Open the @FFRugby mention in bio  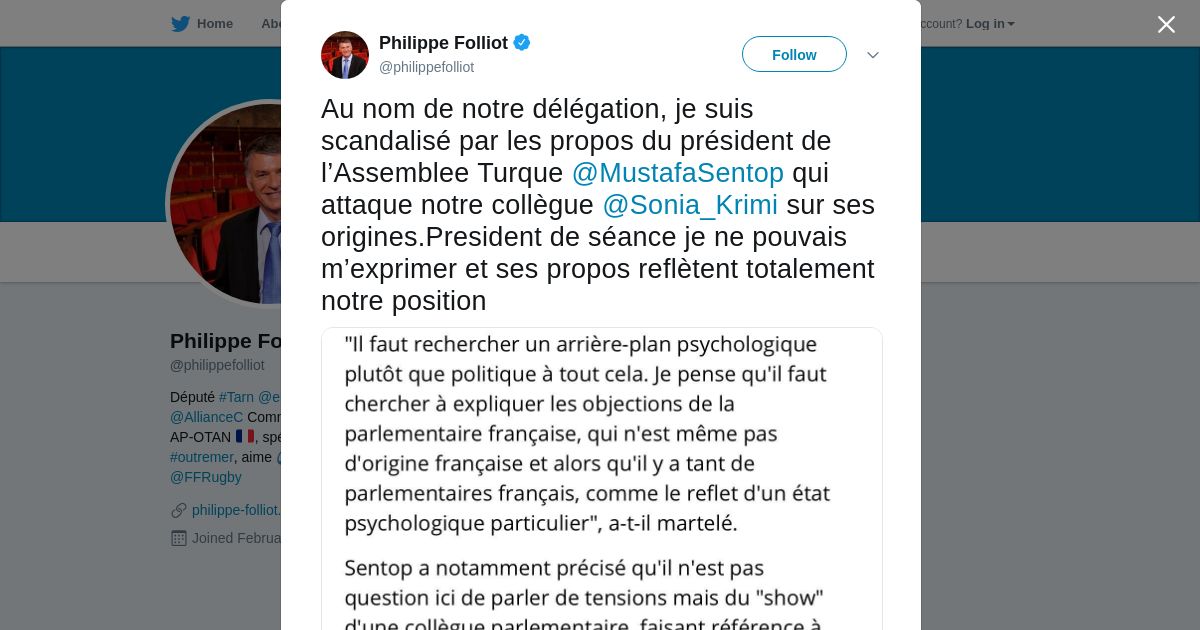pos(205,477)
